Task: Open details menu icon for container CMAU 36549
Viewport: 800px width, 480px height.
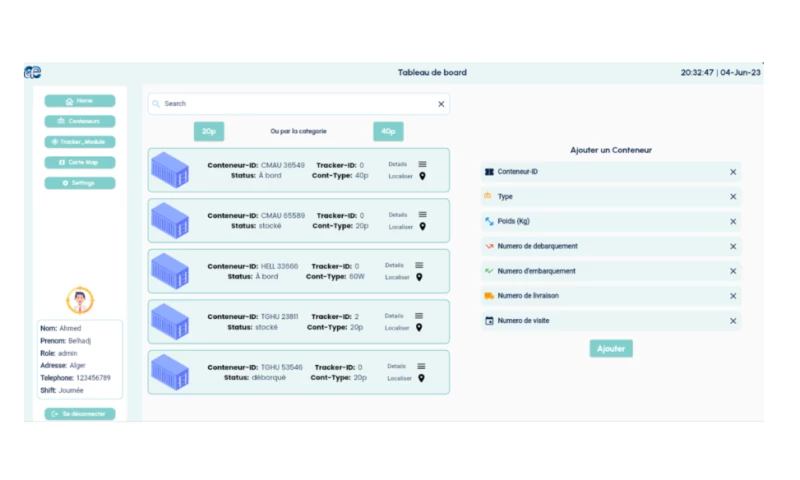Action: [422, 163]
